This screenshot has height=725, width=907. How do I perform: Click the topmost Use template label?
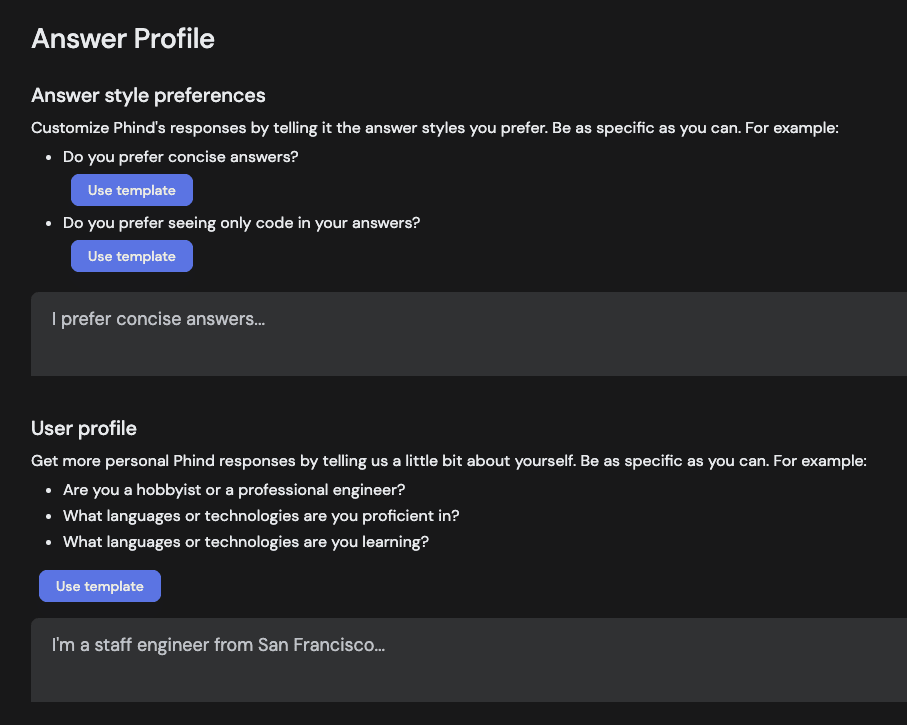(x=131, y=190)
